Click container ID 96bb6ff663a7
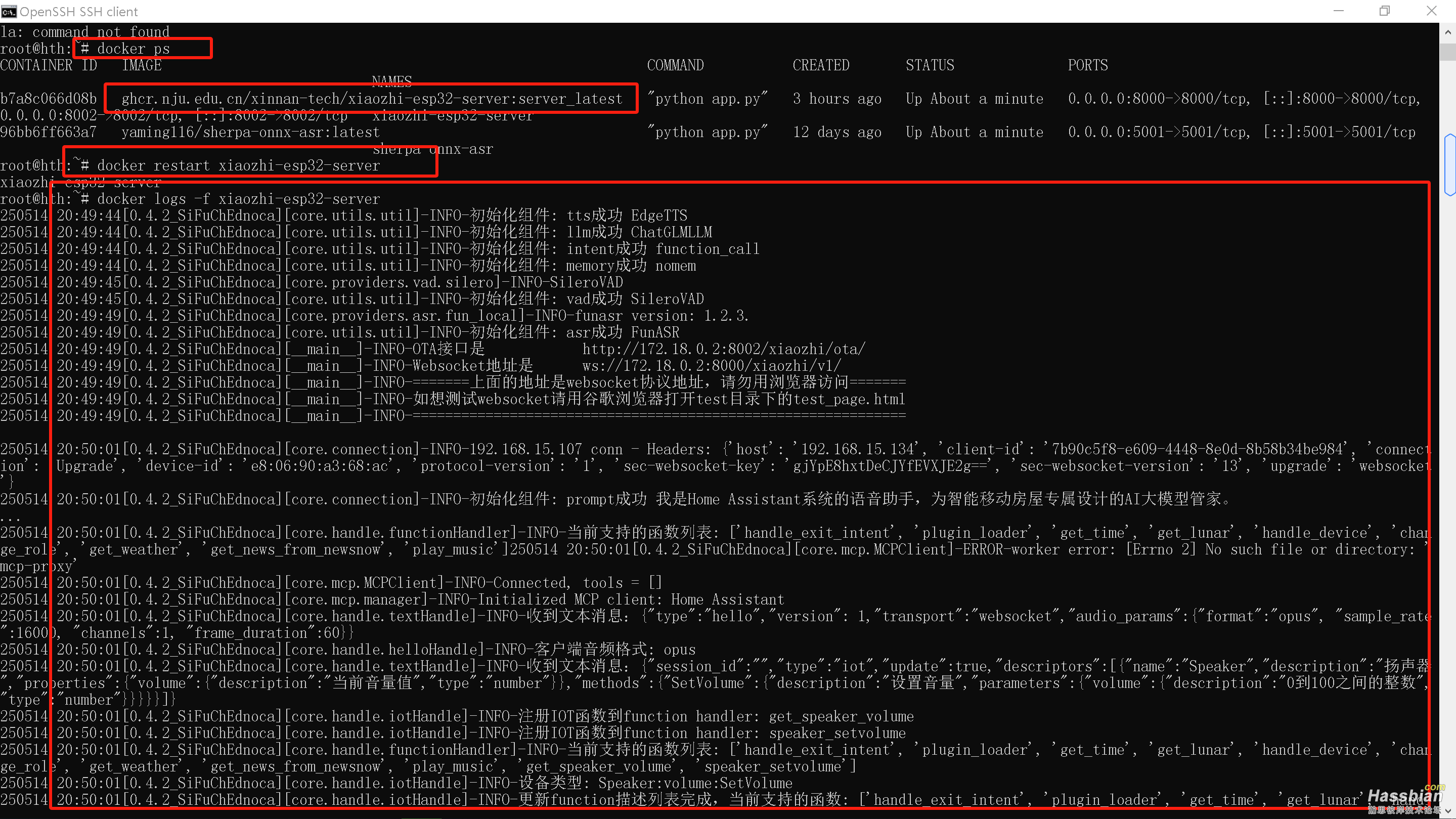This screenshot has height=819, width=1456. pyautogui.click(x=49, y=132)
